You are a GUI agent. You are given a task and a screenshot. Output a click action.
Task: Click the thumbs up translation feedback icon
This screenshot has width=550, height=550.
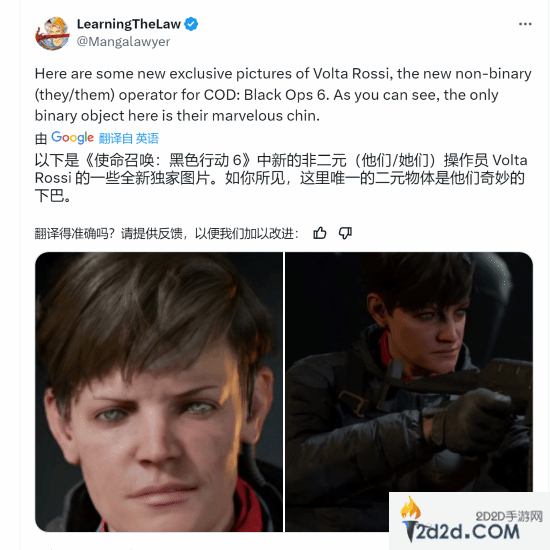pyautogui.click(x=320, y=233)
